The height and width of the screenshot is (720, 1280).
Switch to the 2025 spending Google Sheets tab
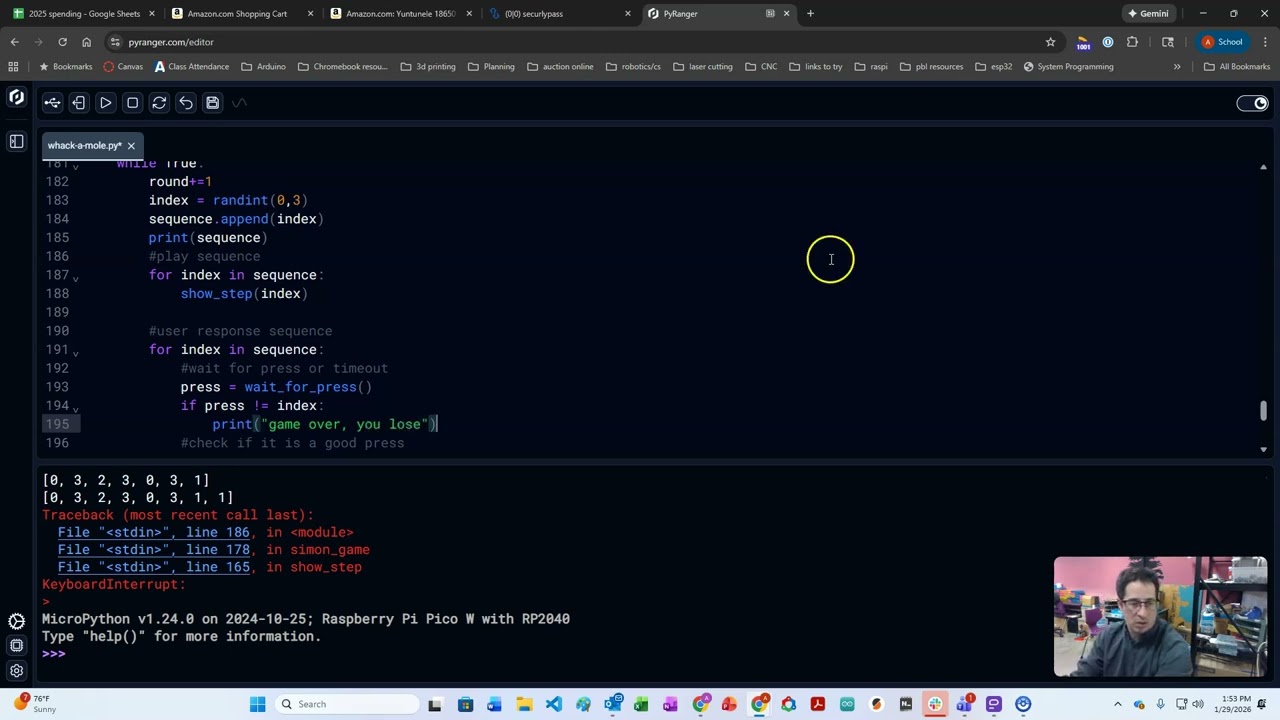(x=85, y=14)
